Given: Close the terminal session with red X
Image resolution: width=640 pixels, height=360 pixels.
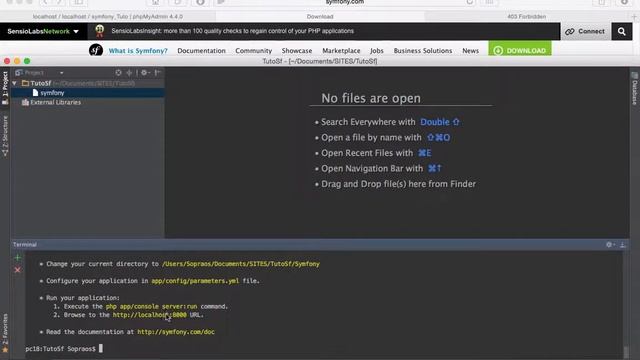Looking at the screenshot, I should (x=18, y=270).
